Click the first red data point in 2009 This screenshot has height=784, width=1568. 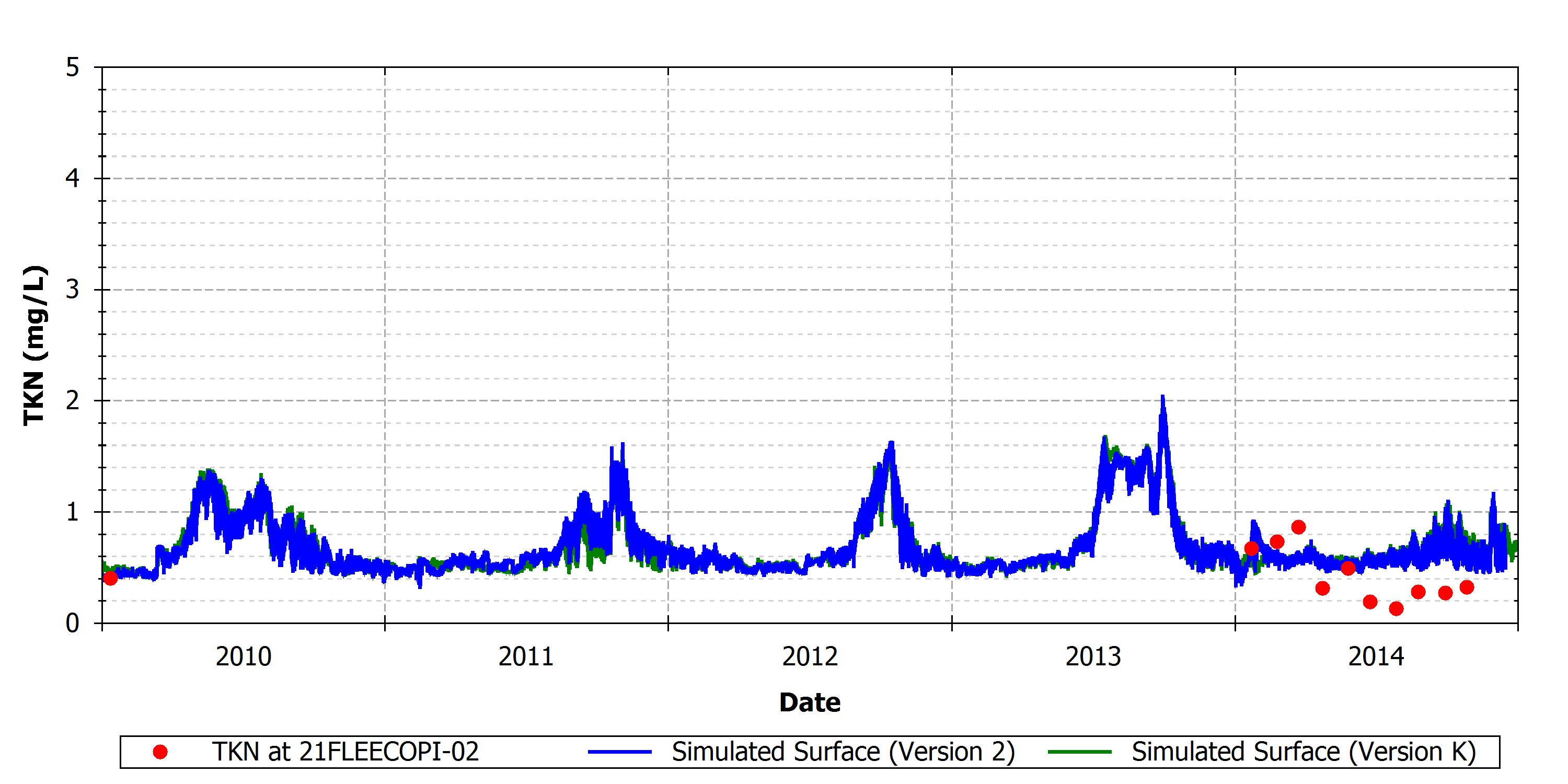pos(110,578)
